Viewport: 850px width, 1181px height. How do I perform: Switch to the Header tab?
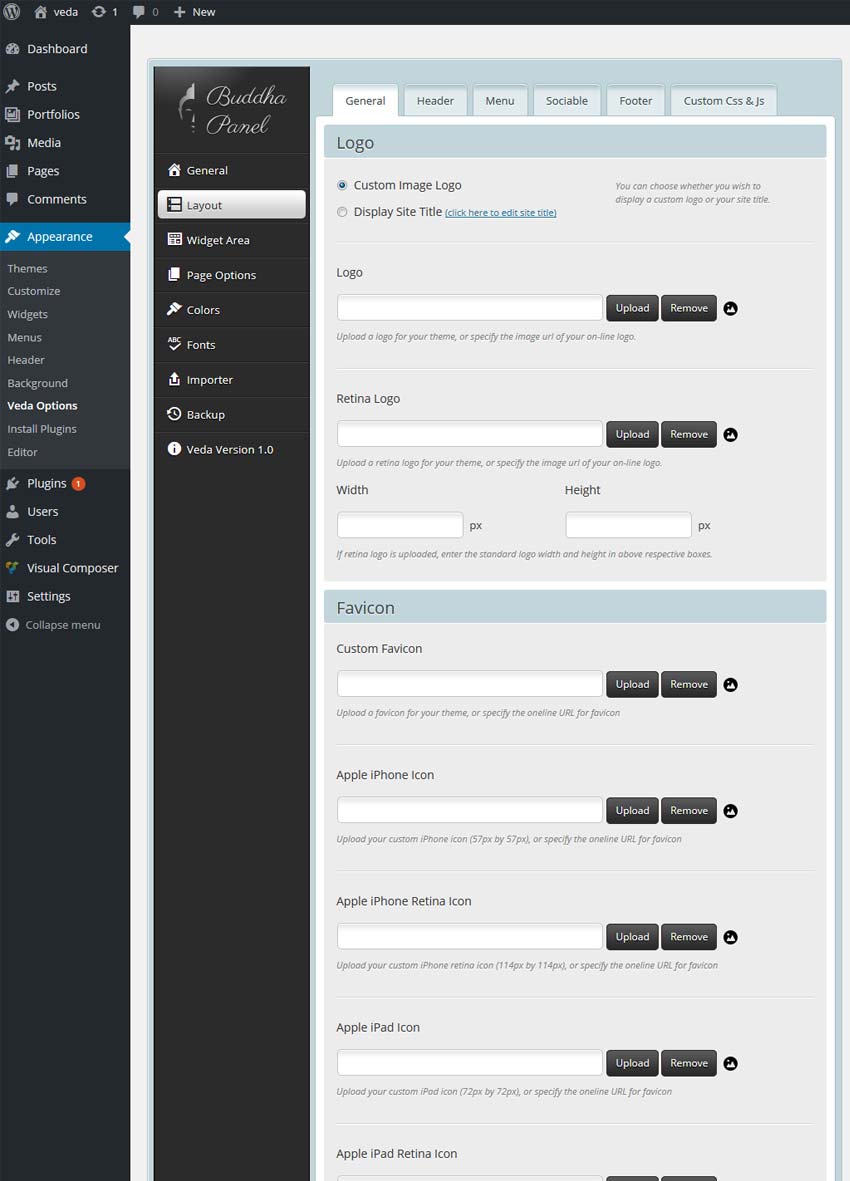[435, 100]
